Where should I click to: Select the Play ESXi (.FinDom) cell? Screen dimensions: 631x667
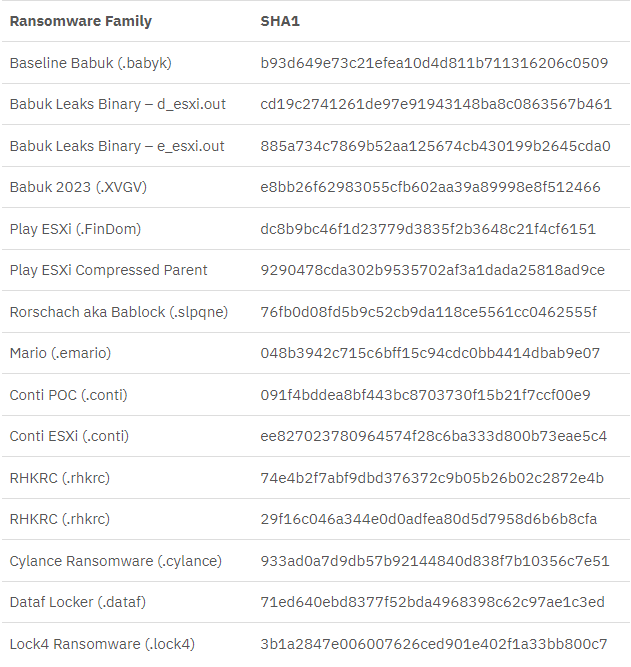[75, 229]
